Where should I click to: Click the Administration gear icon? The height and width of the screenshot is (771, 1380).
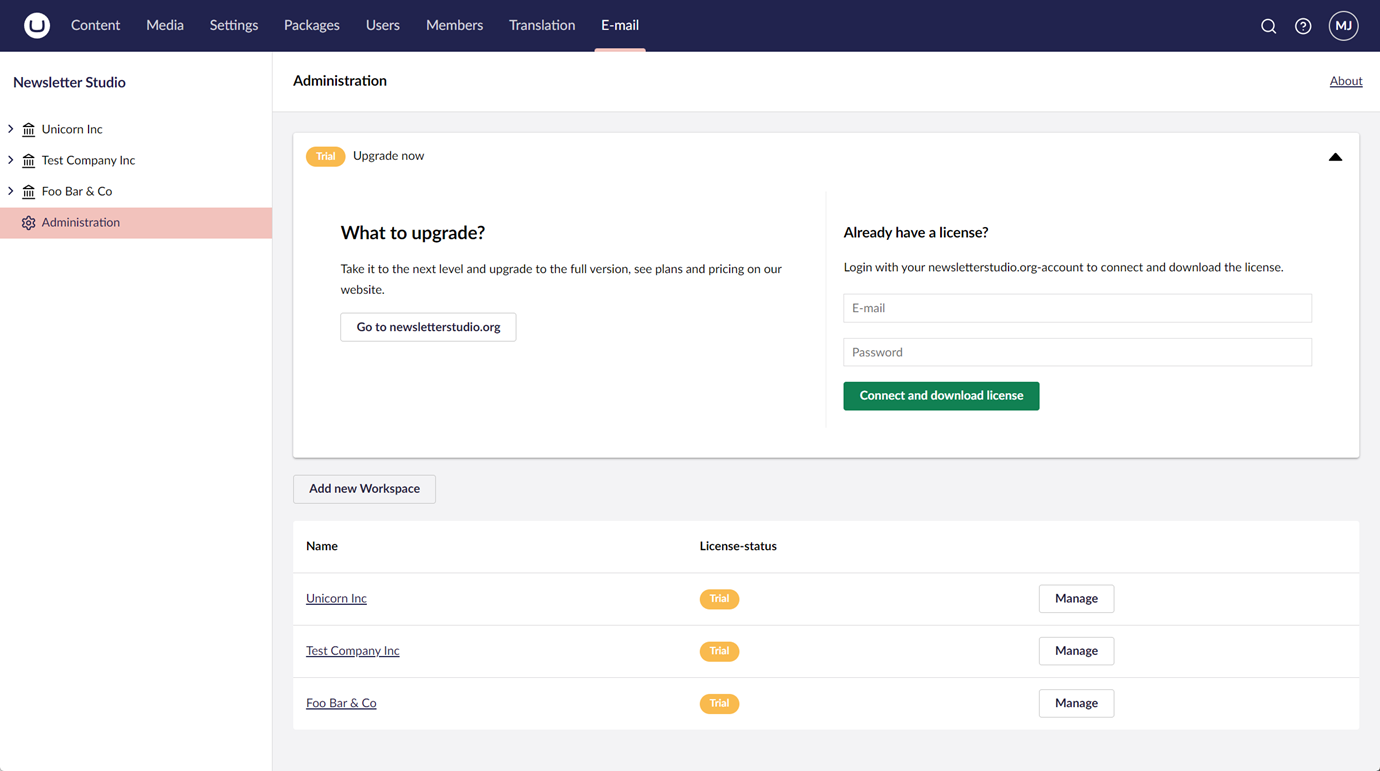click(29, 223)
